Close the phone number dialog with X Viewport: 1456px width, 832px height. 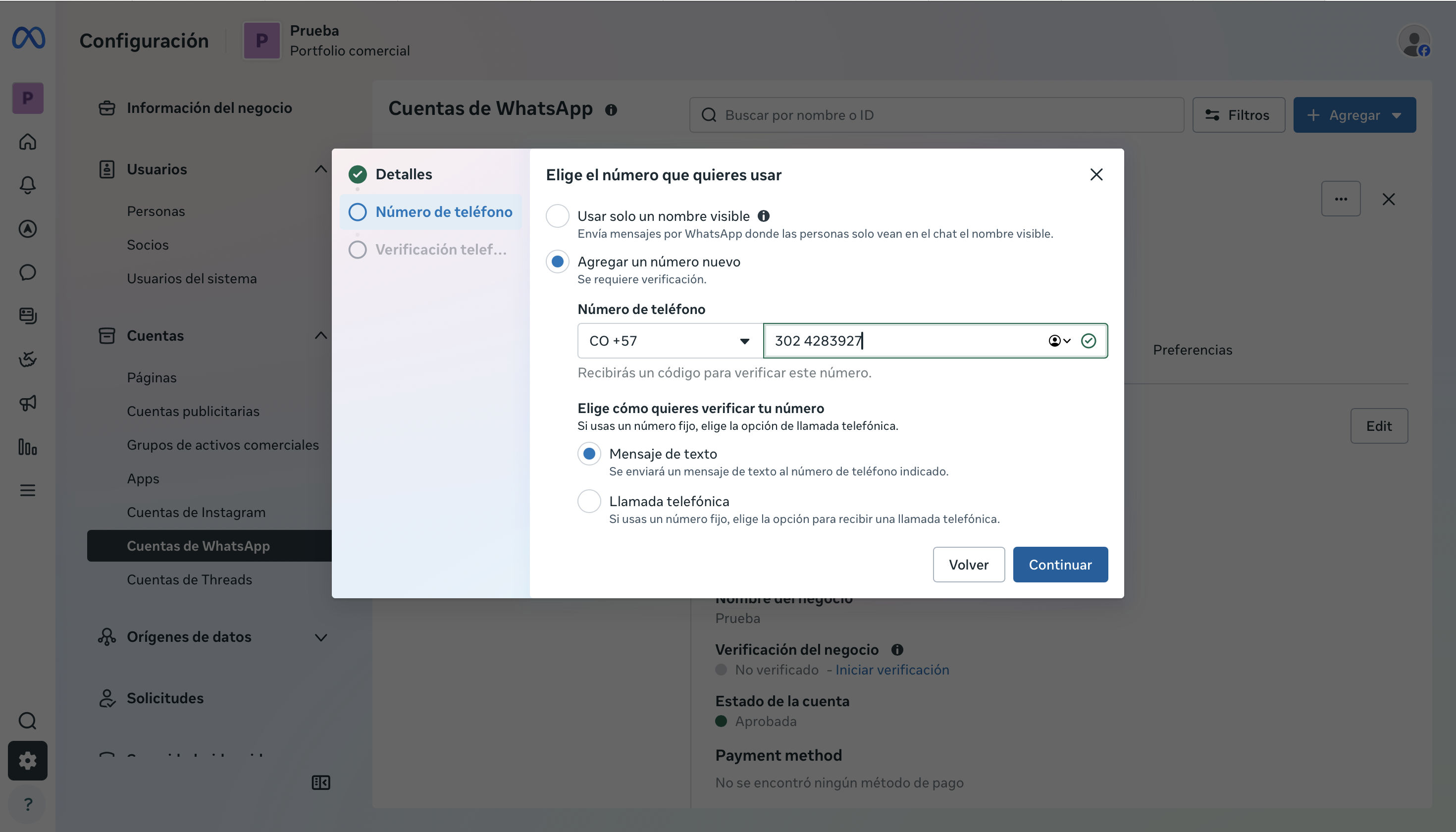click(1096, 174)
